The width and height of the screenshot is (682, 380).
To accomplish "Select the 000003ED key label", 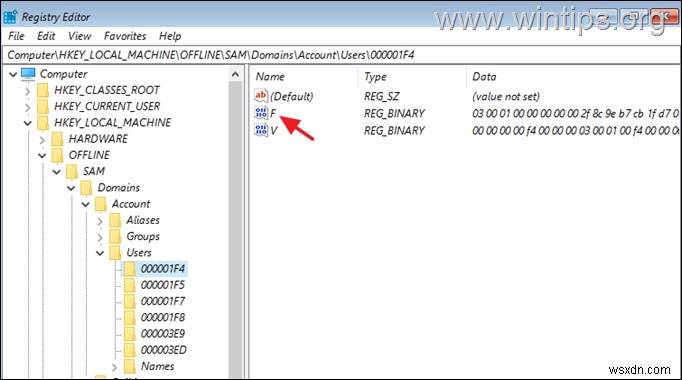I will pyautogui.click(x=164, y=350).
